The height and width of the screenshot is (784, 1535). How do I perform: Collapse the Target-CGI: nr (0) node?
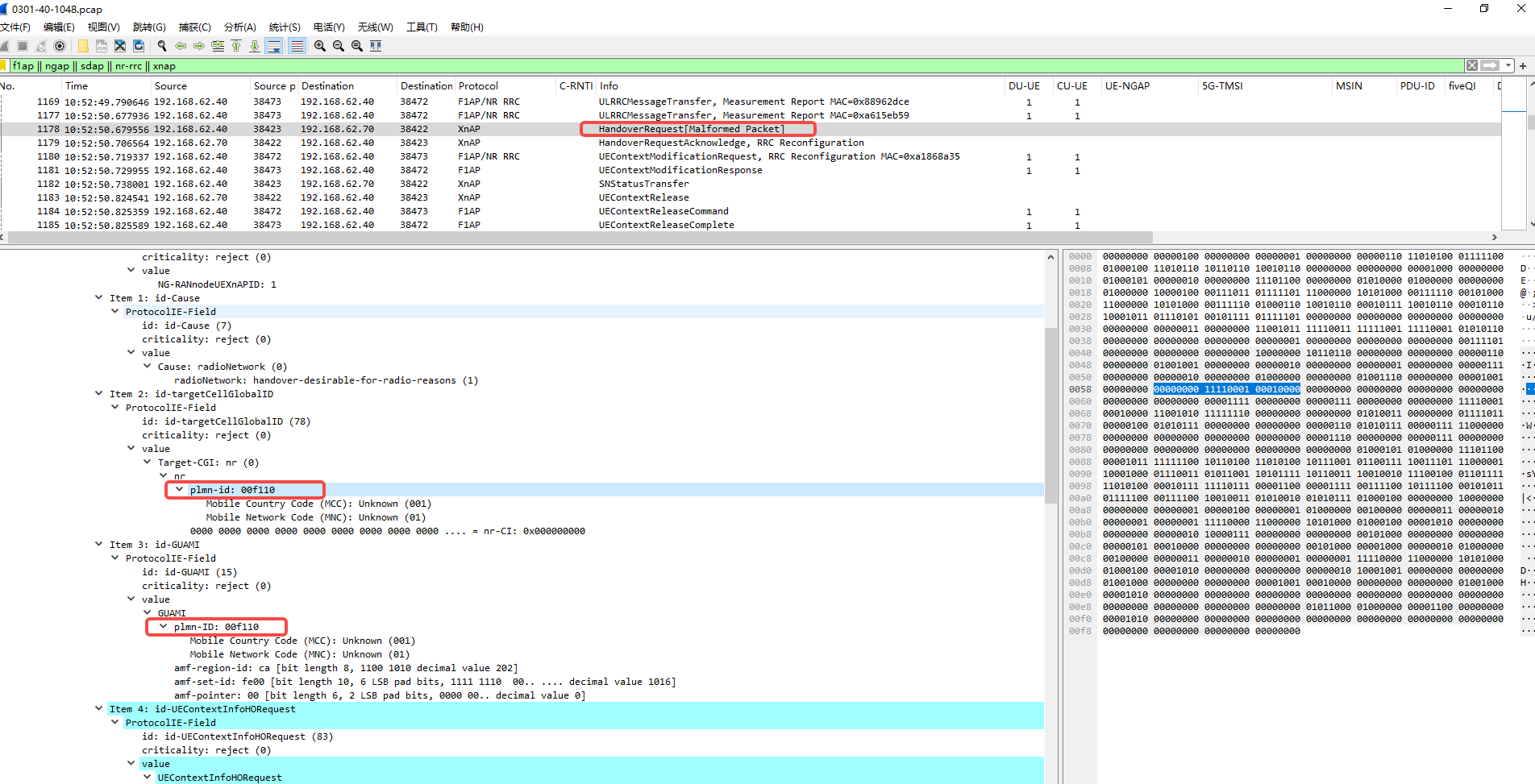(x=147, y=463)
